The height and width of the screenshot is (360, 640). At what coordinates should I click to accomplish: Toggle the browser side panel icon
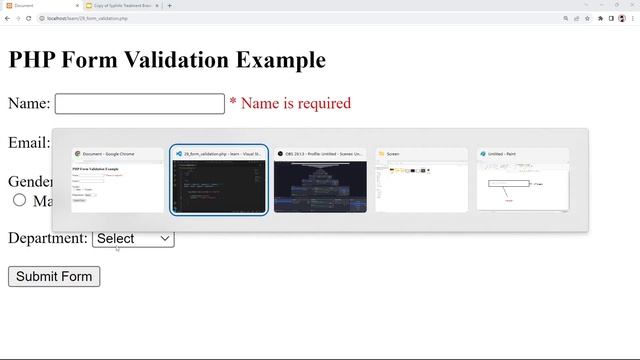[611, 18]
